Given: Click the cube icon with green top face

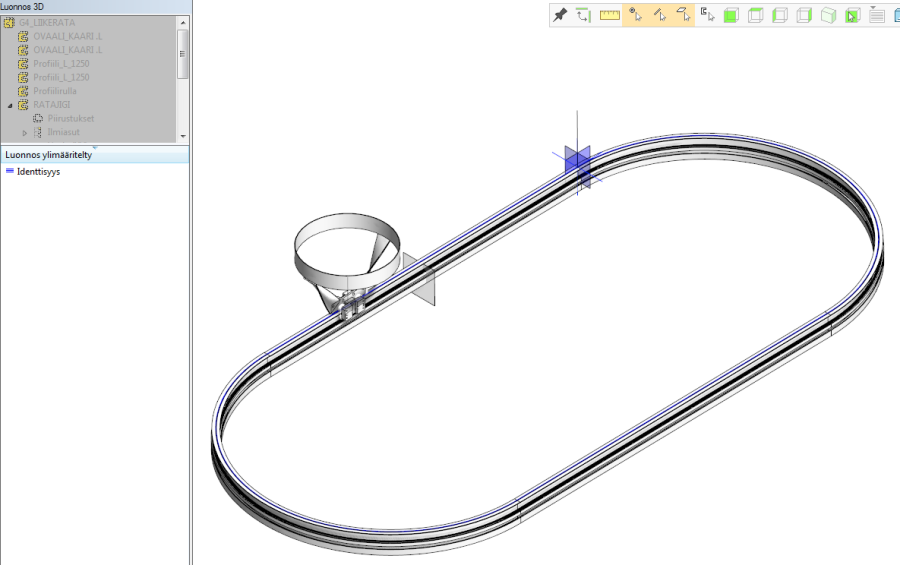Looking at the screenshot, I should 755,15.
